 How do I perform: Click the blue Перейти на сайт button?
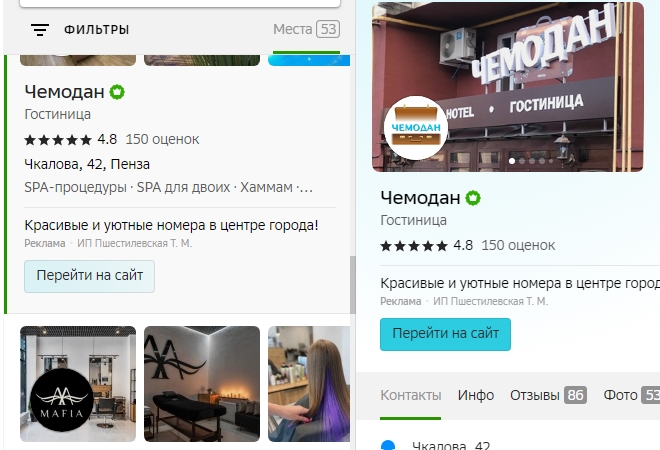click(x=445, y=334)
